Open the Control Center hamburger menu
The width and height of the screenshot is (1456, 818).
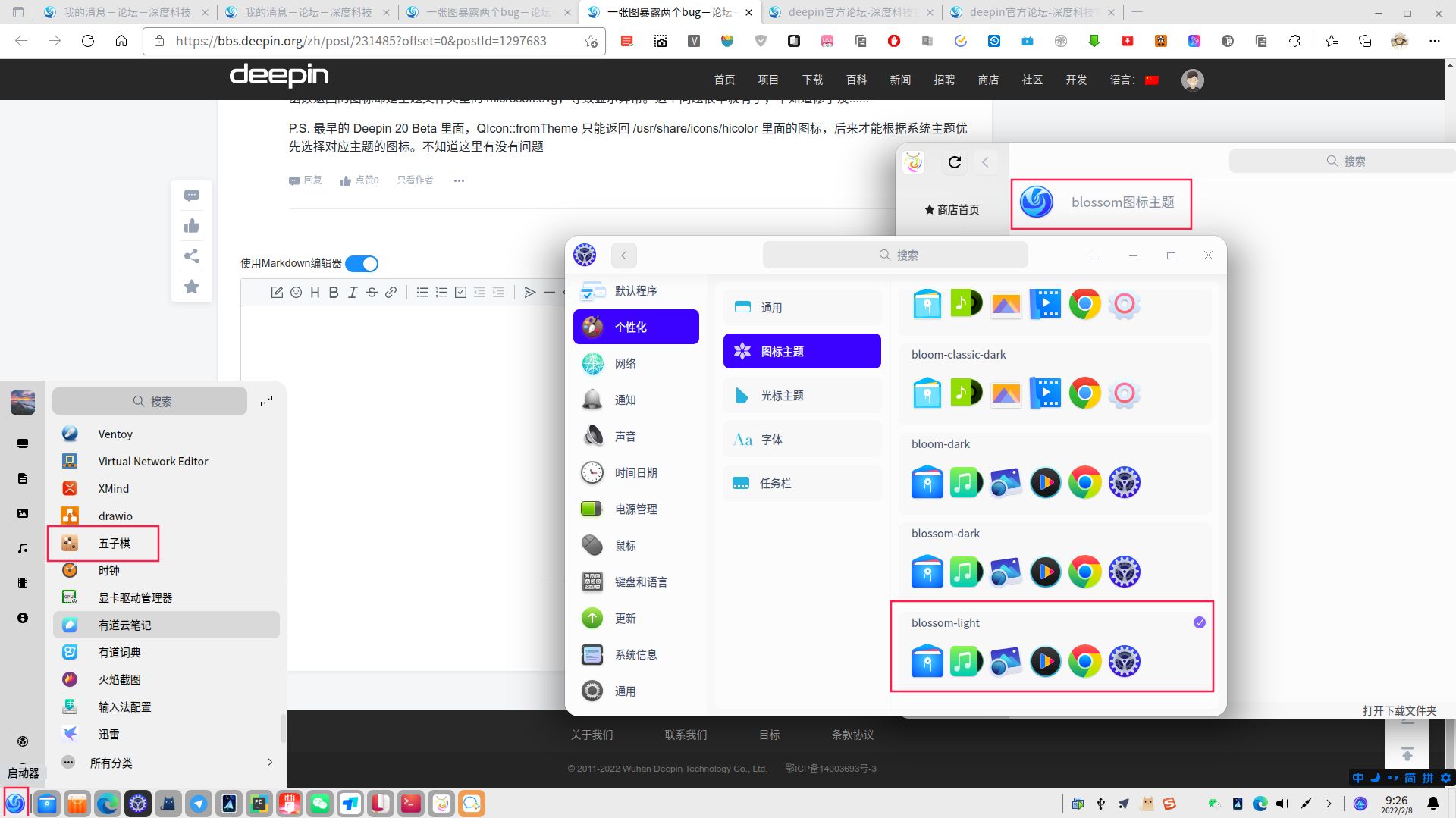point(1094,255)
